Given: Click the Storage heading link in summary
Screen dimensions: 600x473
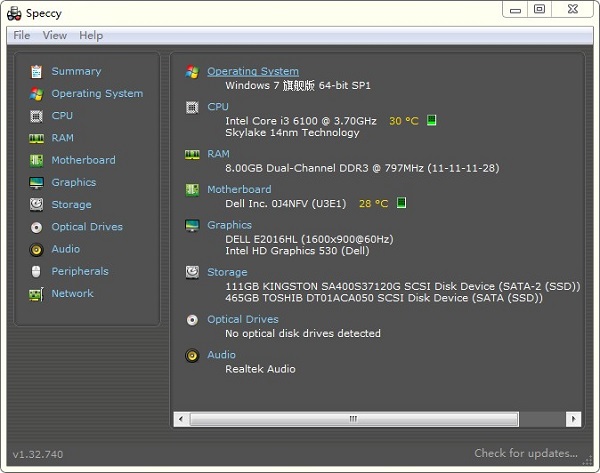Looking at the screenshot, I should click(227, 272).
